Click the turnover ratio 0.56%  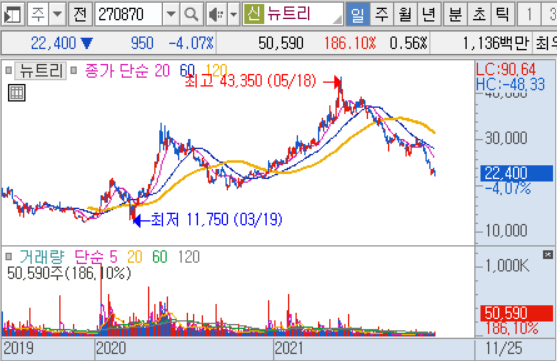(409, 43)
